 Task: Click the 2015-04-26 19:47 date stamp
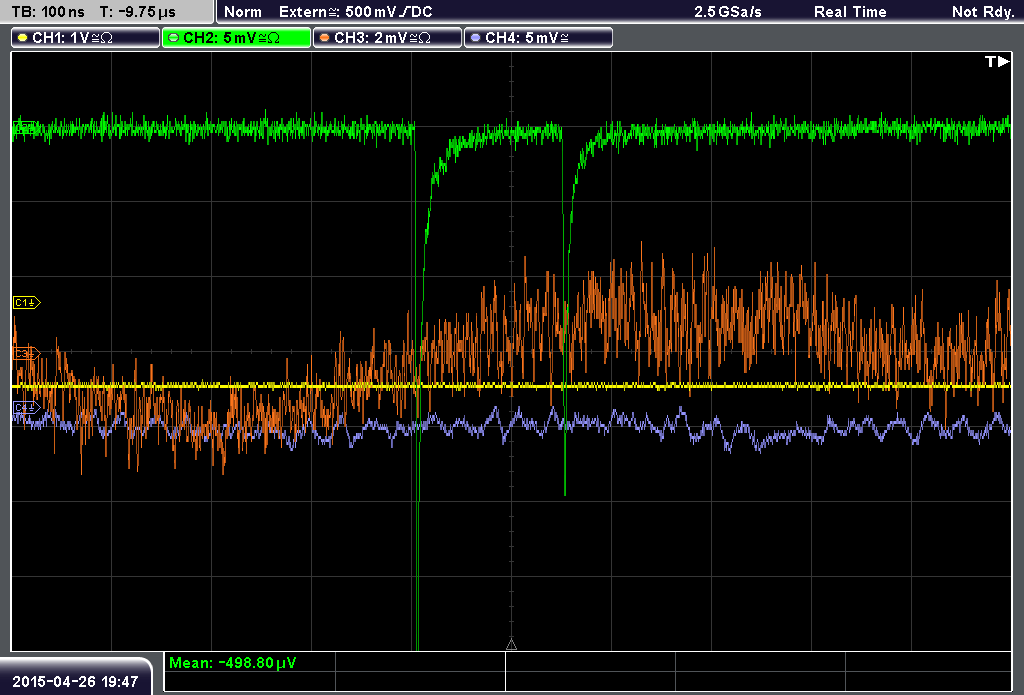pyautogui.click(x=75, y=682)
